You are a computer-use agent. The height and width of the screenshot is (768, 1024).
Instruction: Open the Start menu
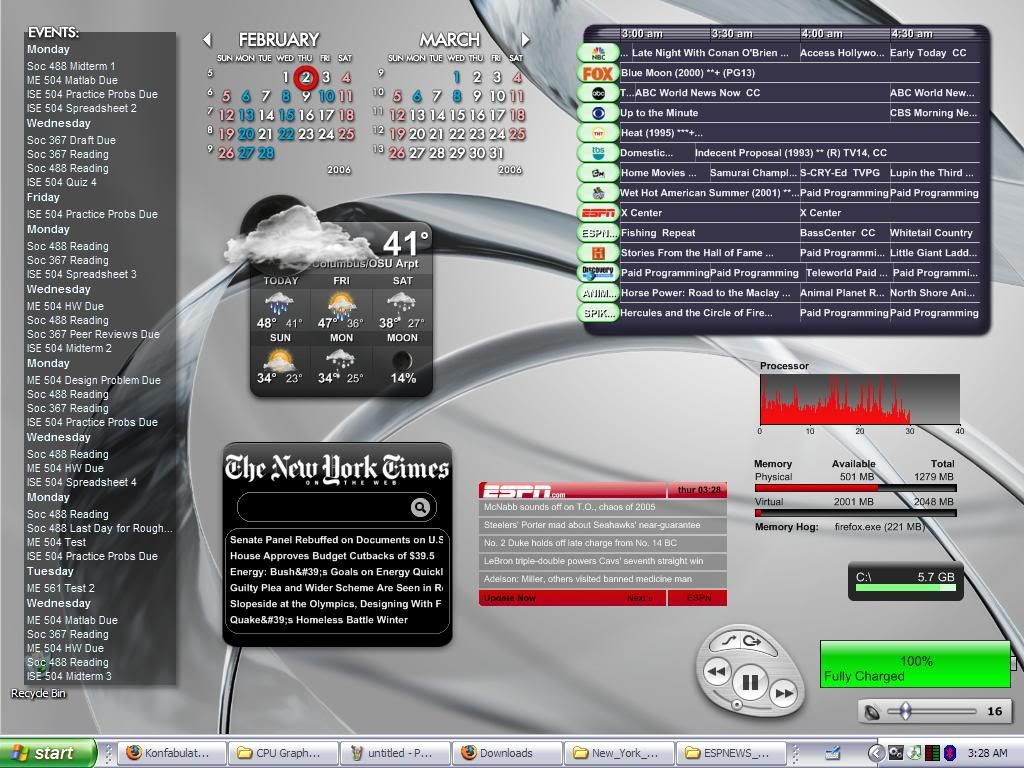click(48, 753)
